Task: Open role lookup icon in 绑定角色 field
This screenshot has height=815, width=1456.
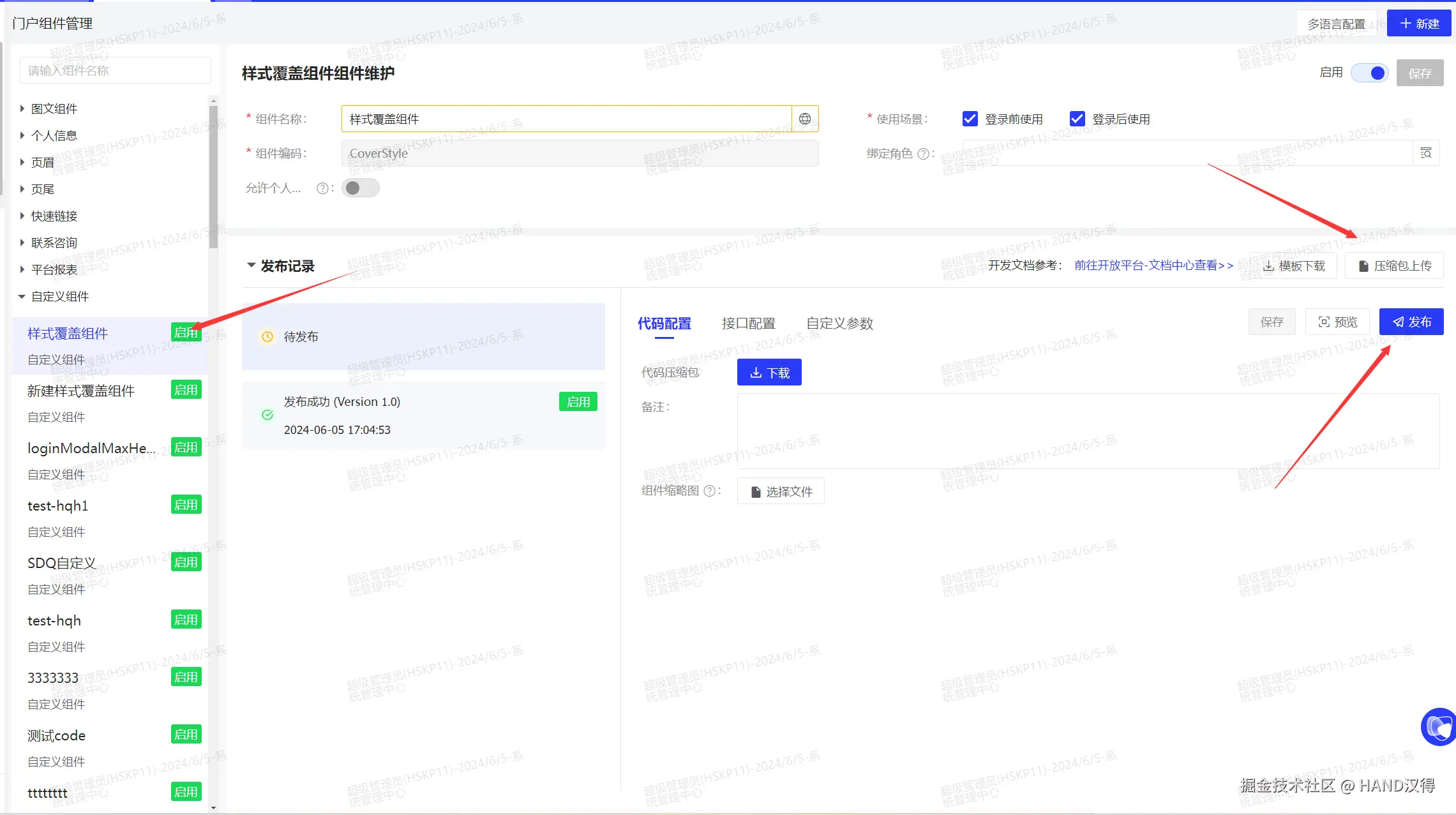Action: point(1425,153)
